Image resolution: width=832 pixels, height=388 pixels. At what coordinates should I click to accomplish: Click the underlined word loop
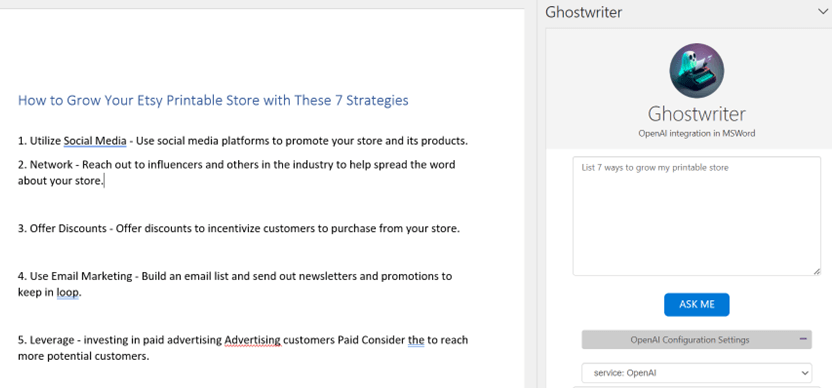68,292
